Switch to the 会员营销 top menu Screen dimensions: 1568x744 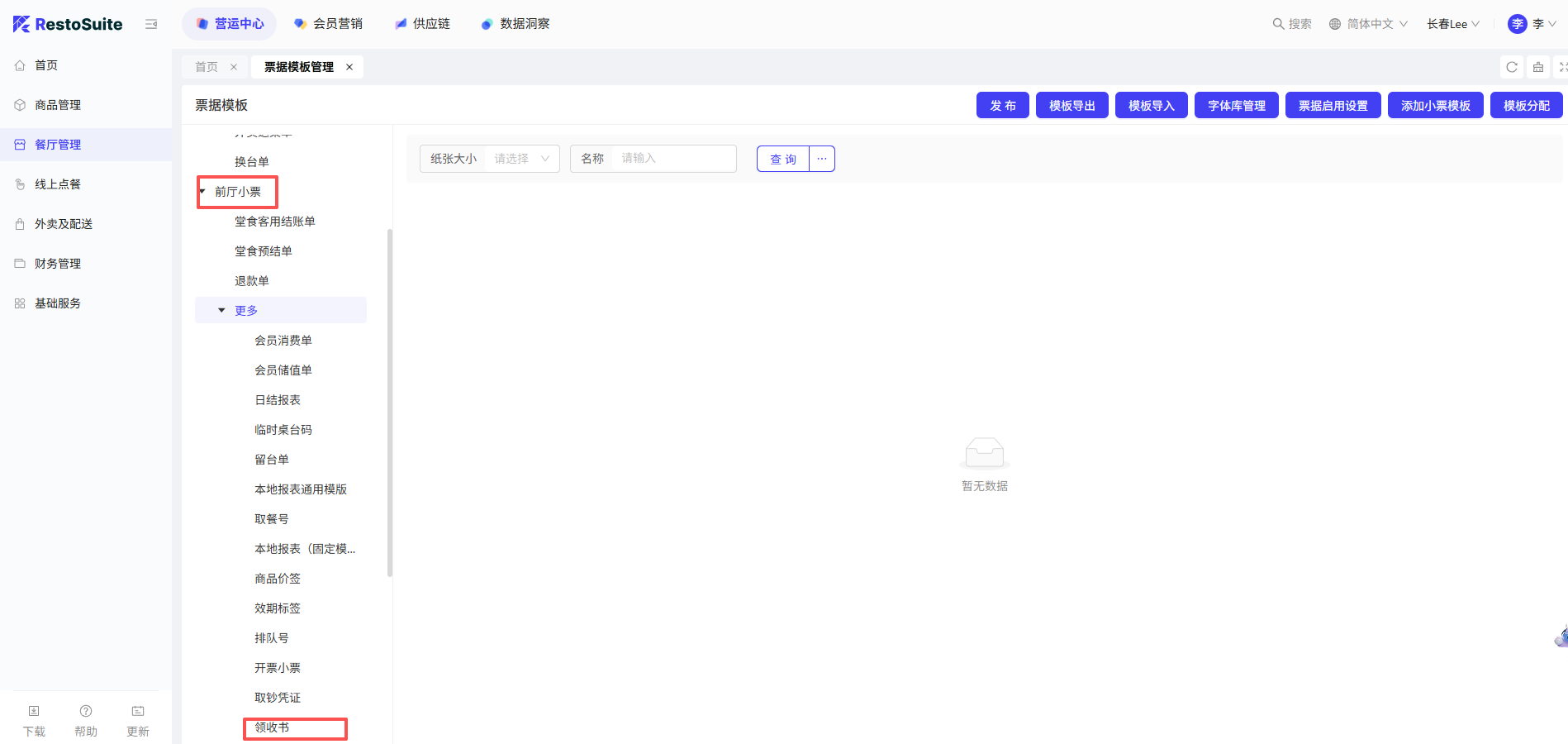click(x=329, y=24)
